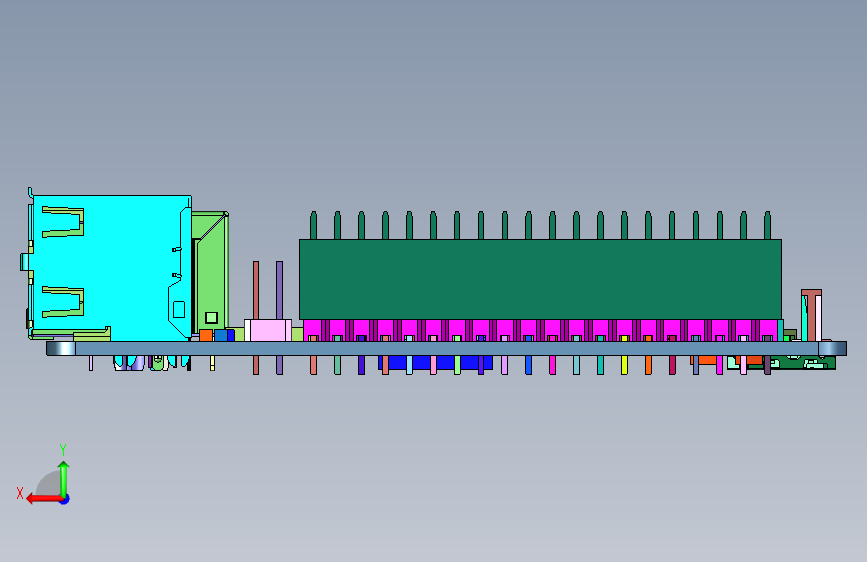Select the tall brown pin above board

point(256,290)
